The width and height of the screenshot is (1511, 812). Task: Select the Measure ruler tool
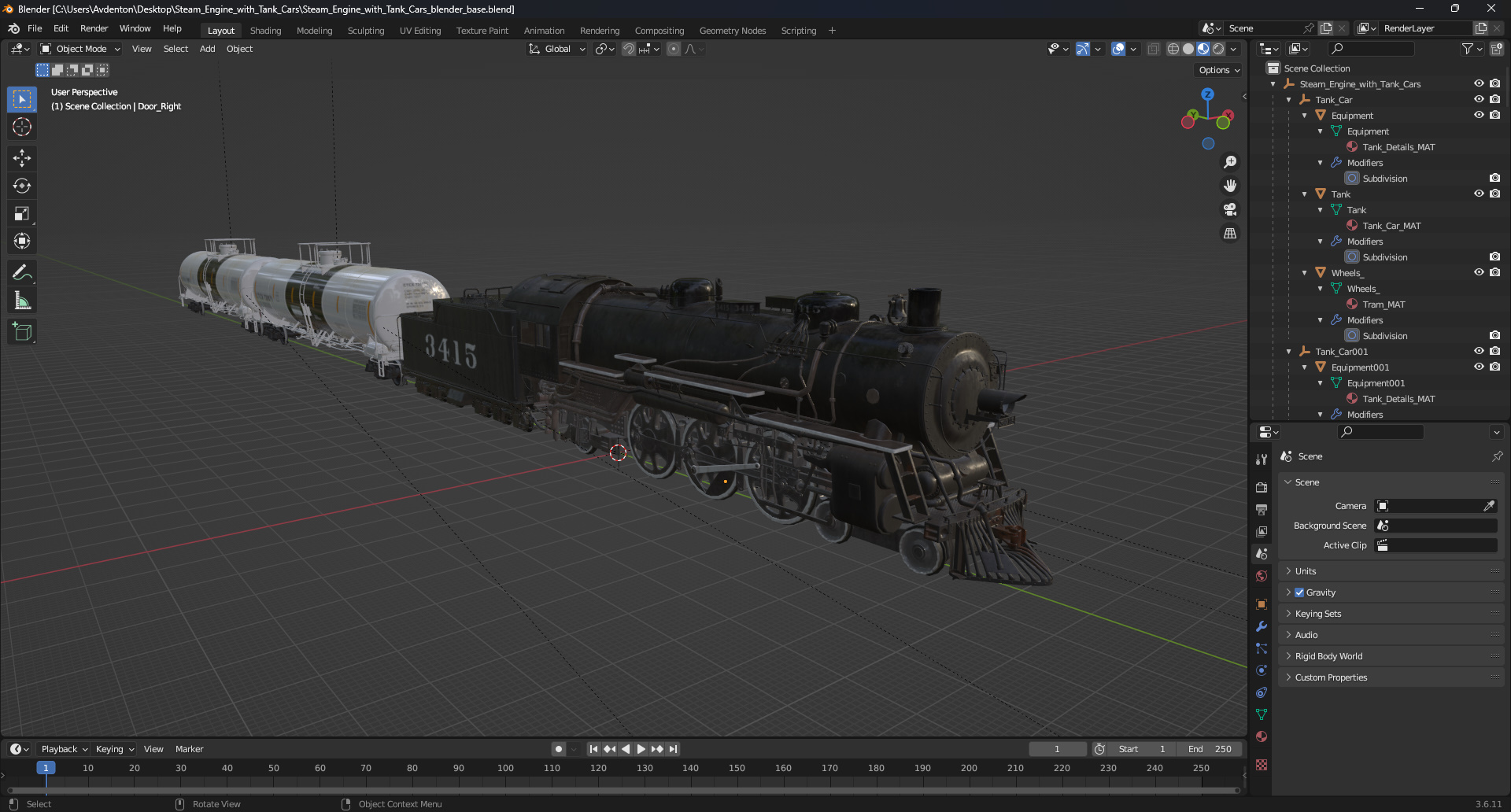22,301
